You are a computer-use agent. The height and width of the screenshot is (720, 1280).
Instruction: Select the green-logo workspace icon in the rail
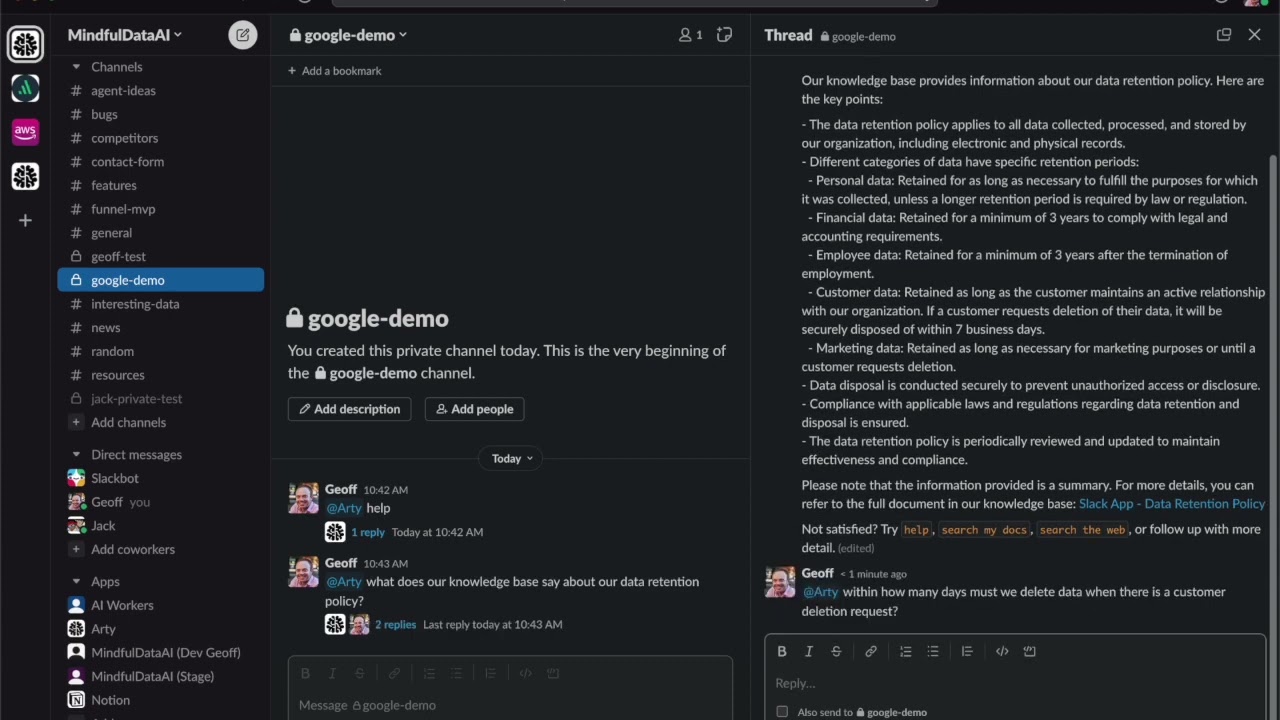point(25,88)
